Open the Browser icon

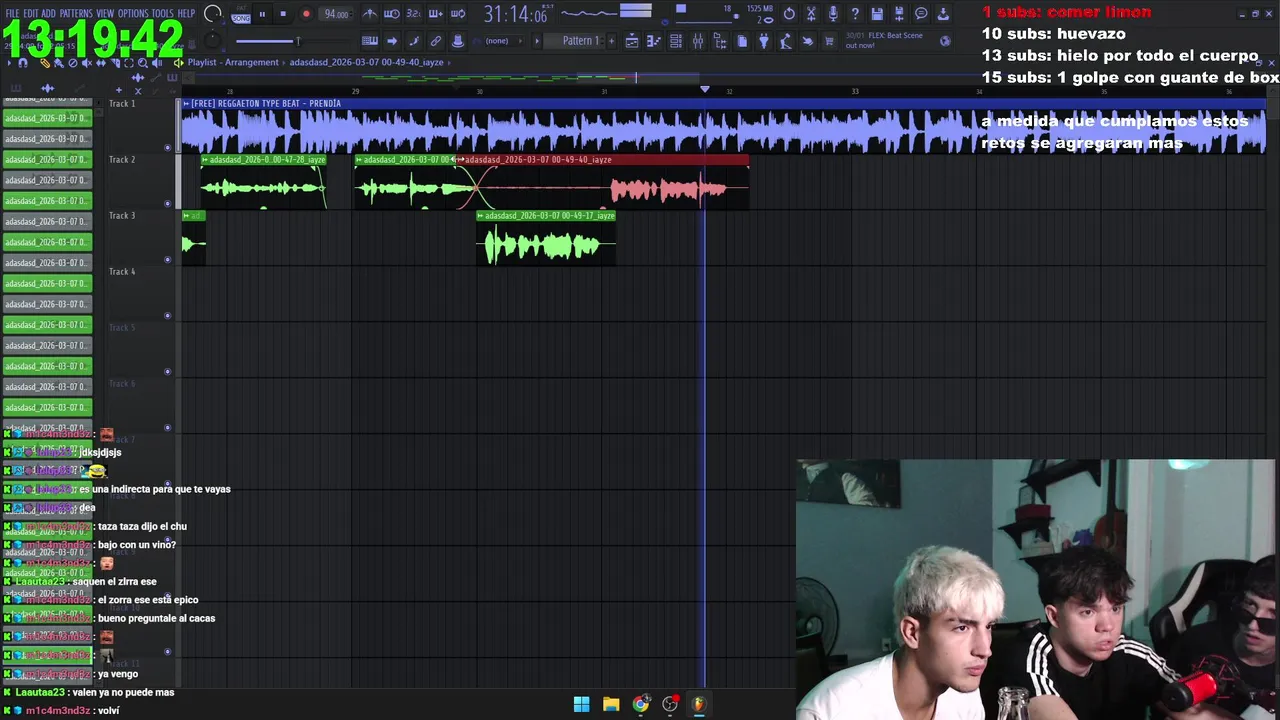tap(720, 41)
